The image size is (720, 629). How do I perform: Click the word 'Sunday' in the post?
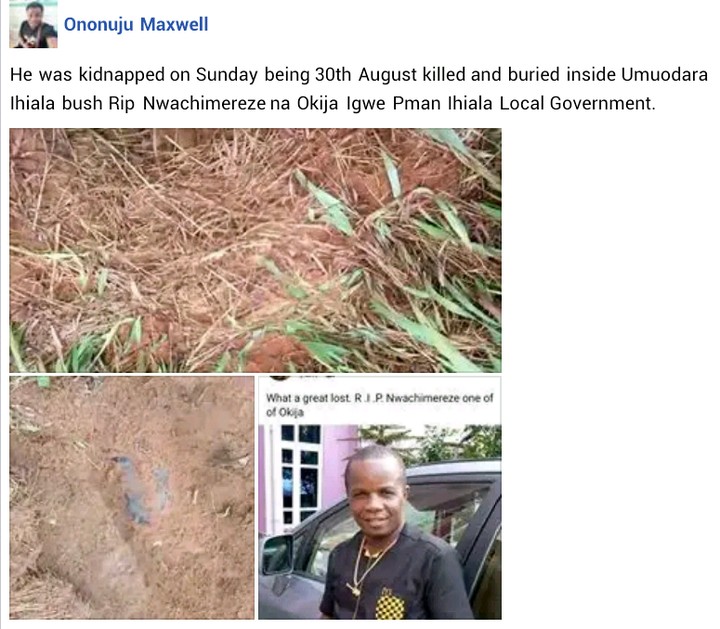click(226, 75)
